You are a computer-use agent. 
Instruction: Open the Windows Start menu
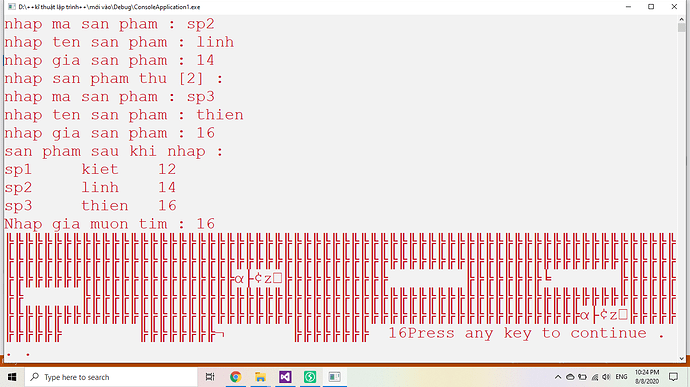(12, 377)
